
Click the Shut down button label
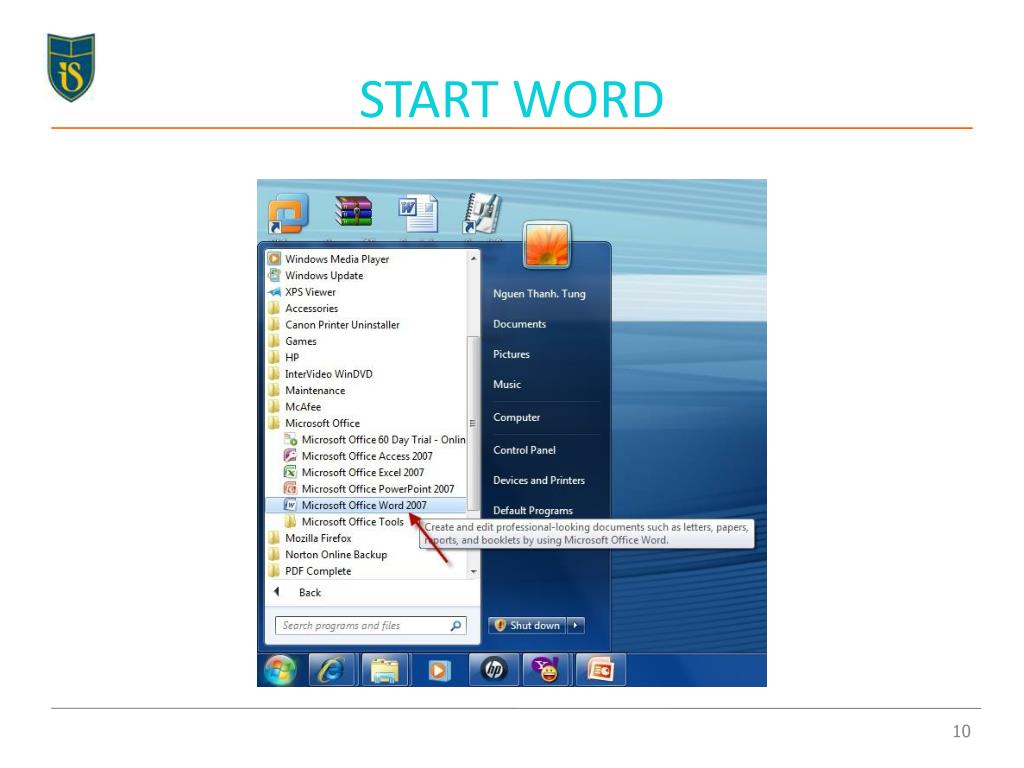[535, 625]
